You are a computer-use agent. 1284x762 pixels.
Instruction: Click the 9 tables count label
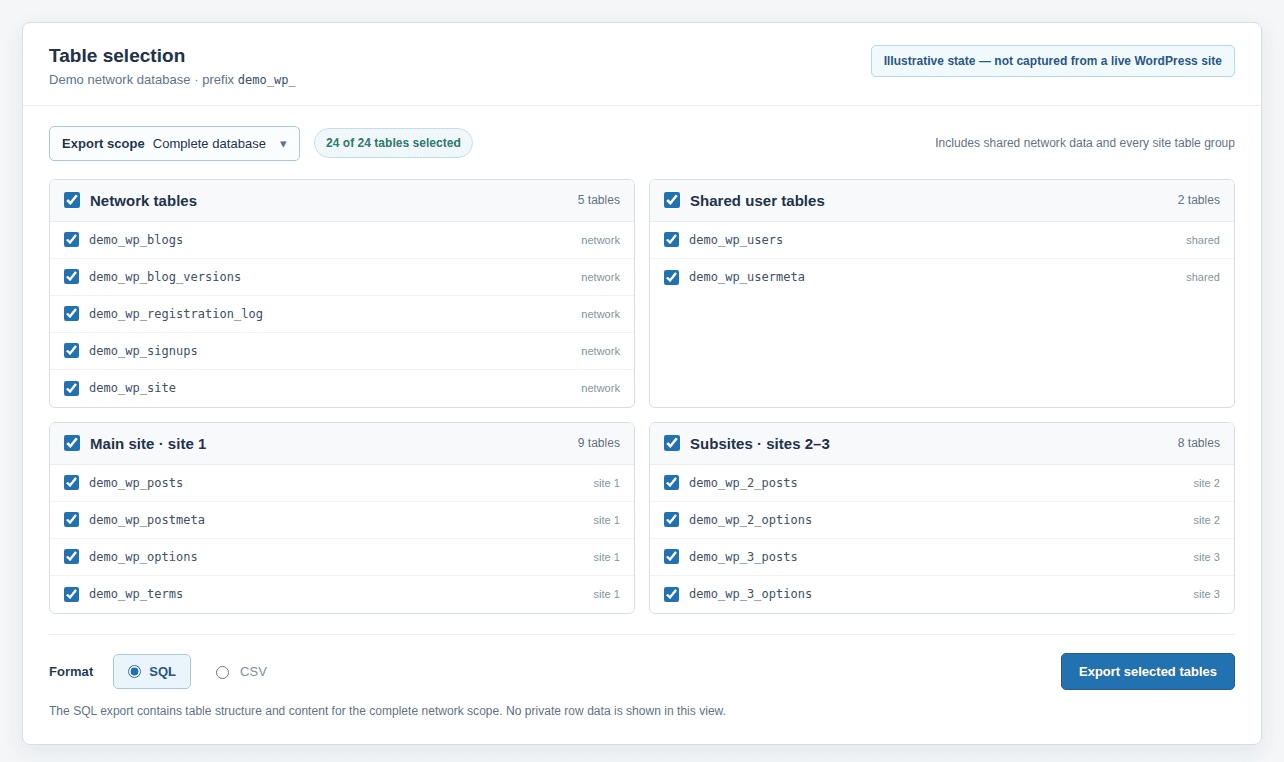coord(598,443)
